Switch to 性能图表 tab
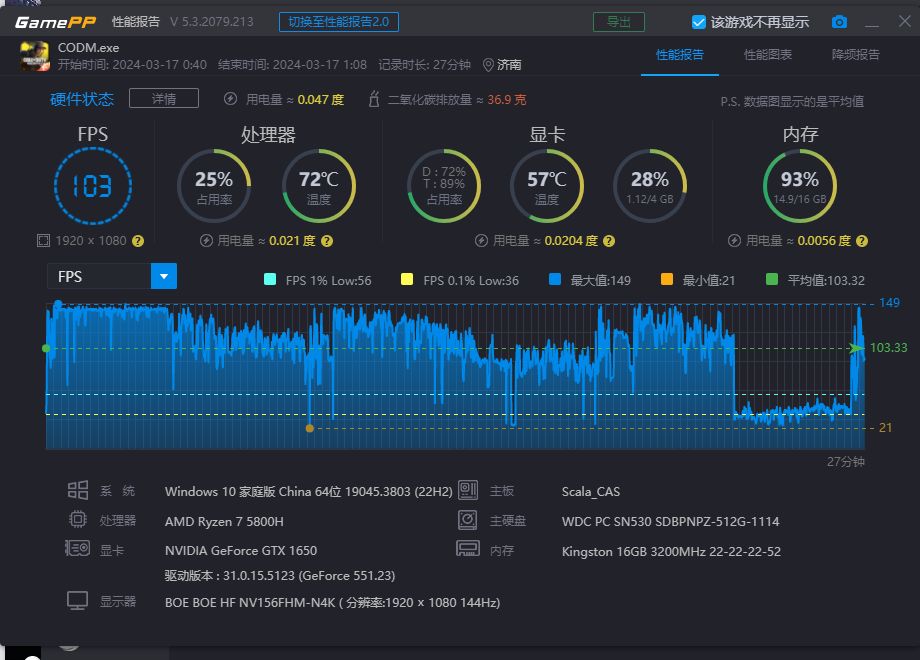This screenshot has height=660, width=920. pos(767,55)
